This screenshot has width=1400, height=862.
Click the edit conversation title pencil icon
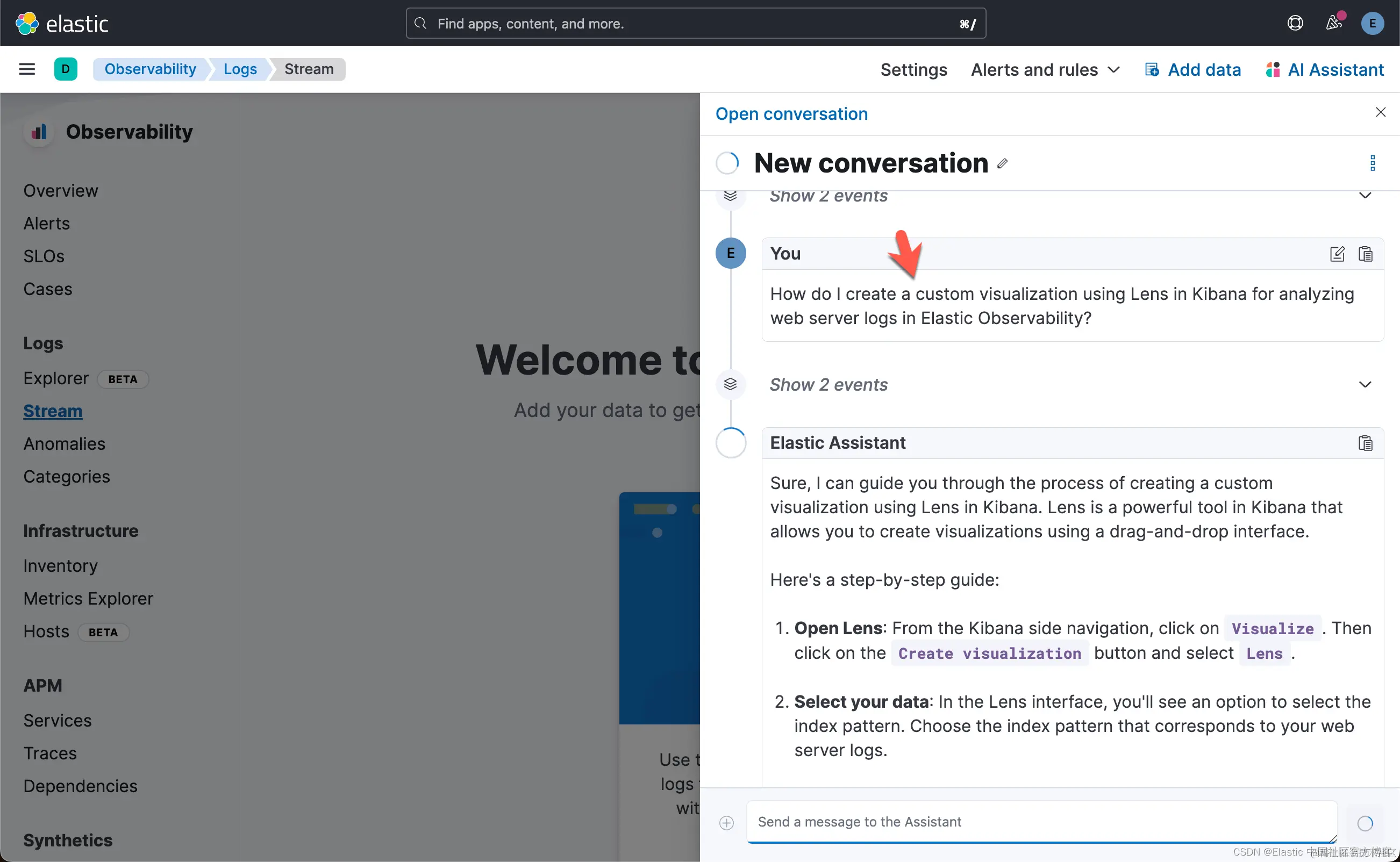coord(1002,164)
